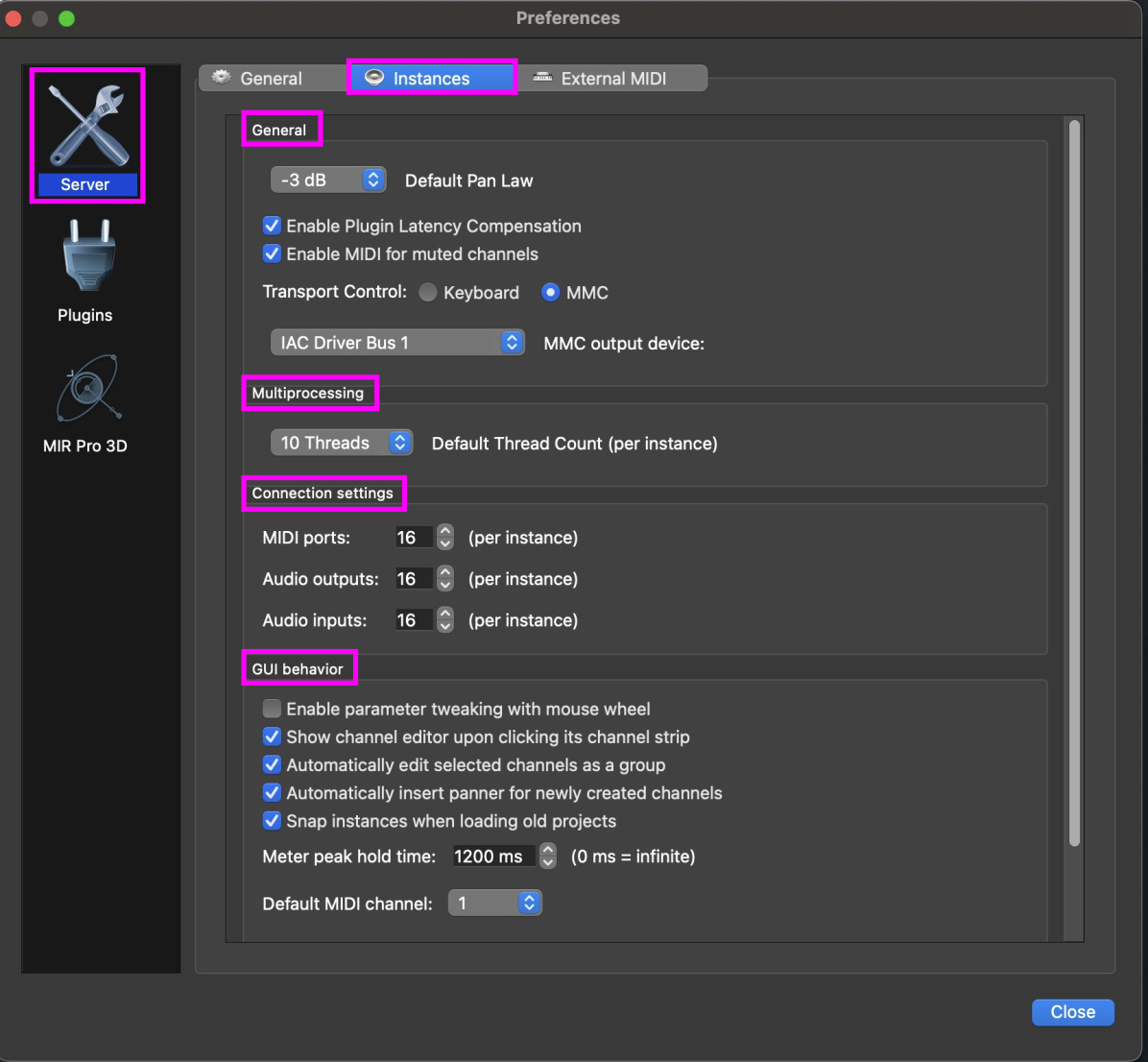Select Keyboard transport control radio button
The image size is (1148, 1062).
click(x=428, y=293)
